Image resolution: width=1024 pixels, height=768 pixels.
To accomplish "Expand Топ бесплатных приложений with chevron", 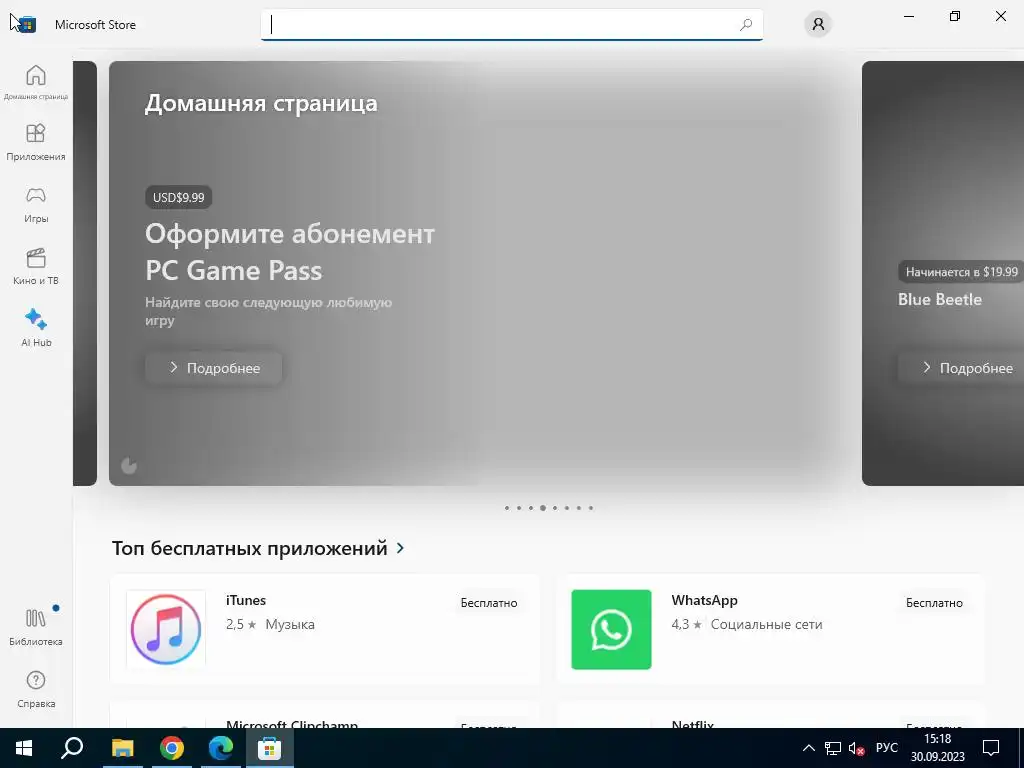I will [x=400, y=548].
